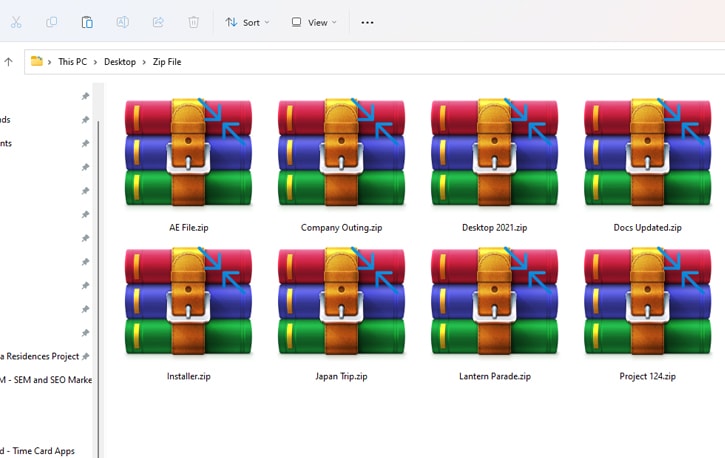This screenshot has height=458, width=725.
Task: Navigate to This PC in breadcrumb
Action: [73, 61]
